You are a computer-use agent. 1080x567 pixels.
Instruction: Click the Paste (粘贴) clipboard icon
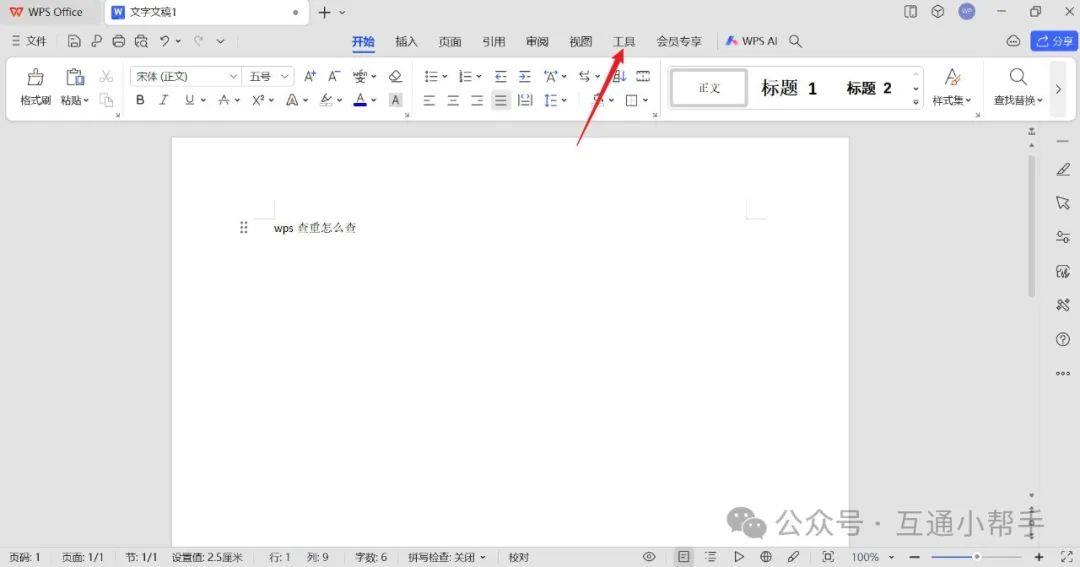pyautogui.click(x=74, y=77)
